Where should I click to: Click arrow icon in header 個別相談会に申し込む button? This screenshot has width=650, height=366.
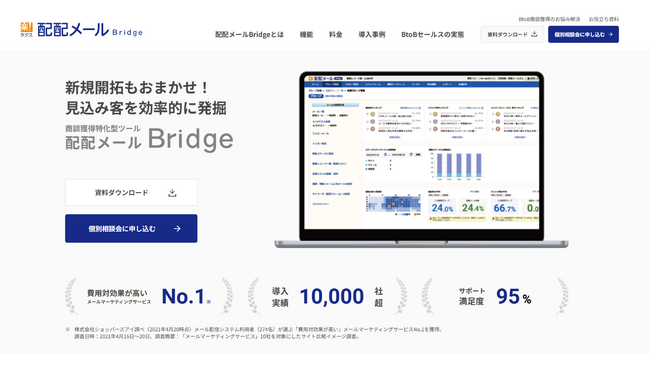pos(611,34)
